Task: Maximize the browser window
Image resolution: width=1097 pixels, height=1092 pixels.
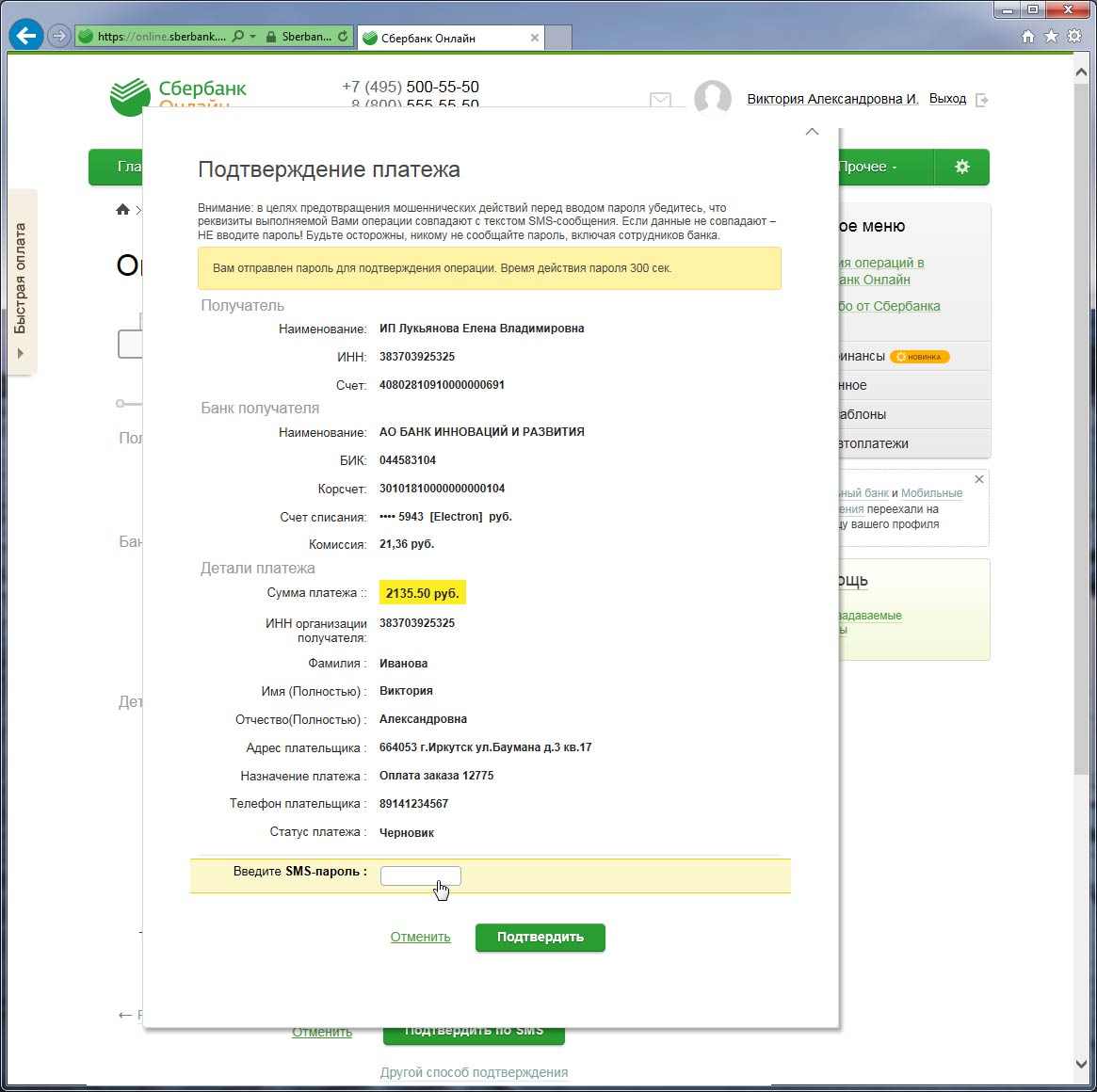Action: pyautogui.click(x=1033, y=9)
